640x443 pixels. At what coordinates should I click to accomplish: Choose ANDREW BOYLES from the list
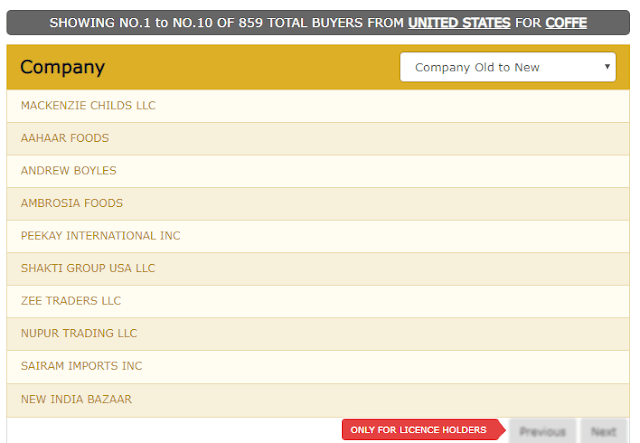68,171
